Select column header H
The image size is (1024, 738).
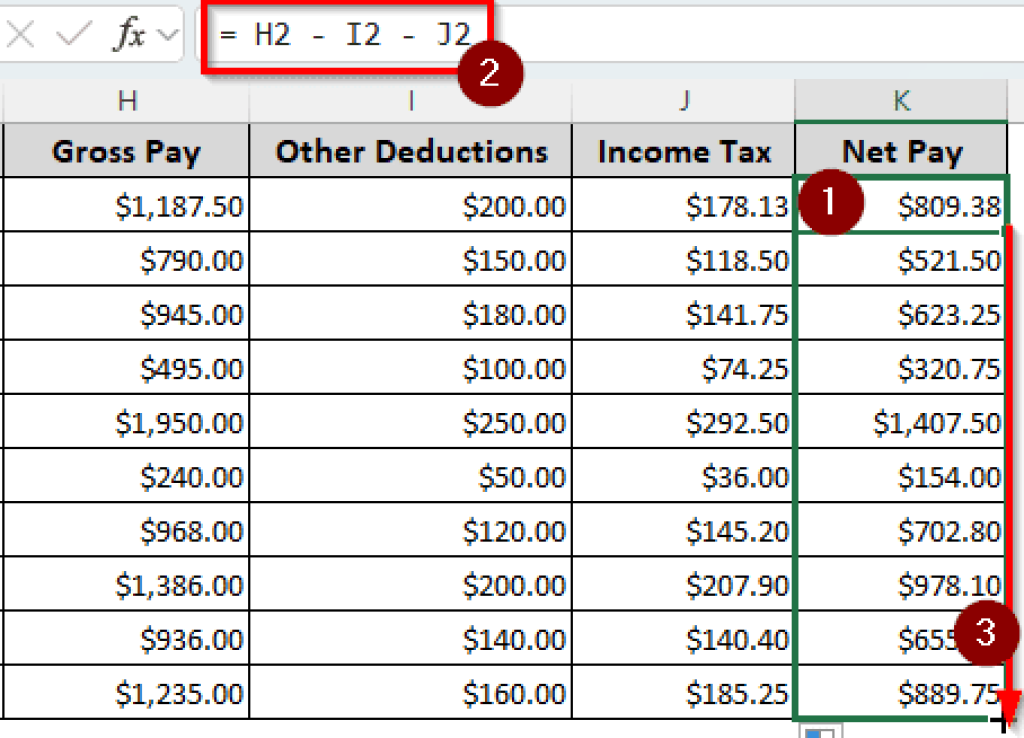tap(126, 100)
